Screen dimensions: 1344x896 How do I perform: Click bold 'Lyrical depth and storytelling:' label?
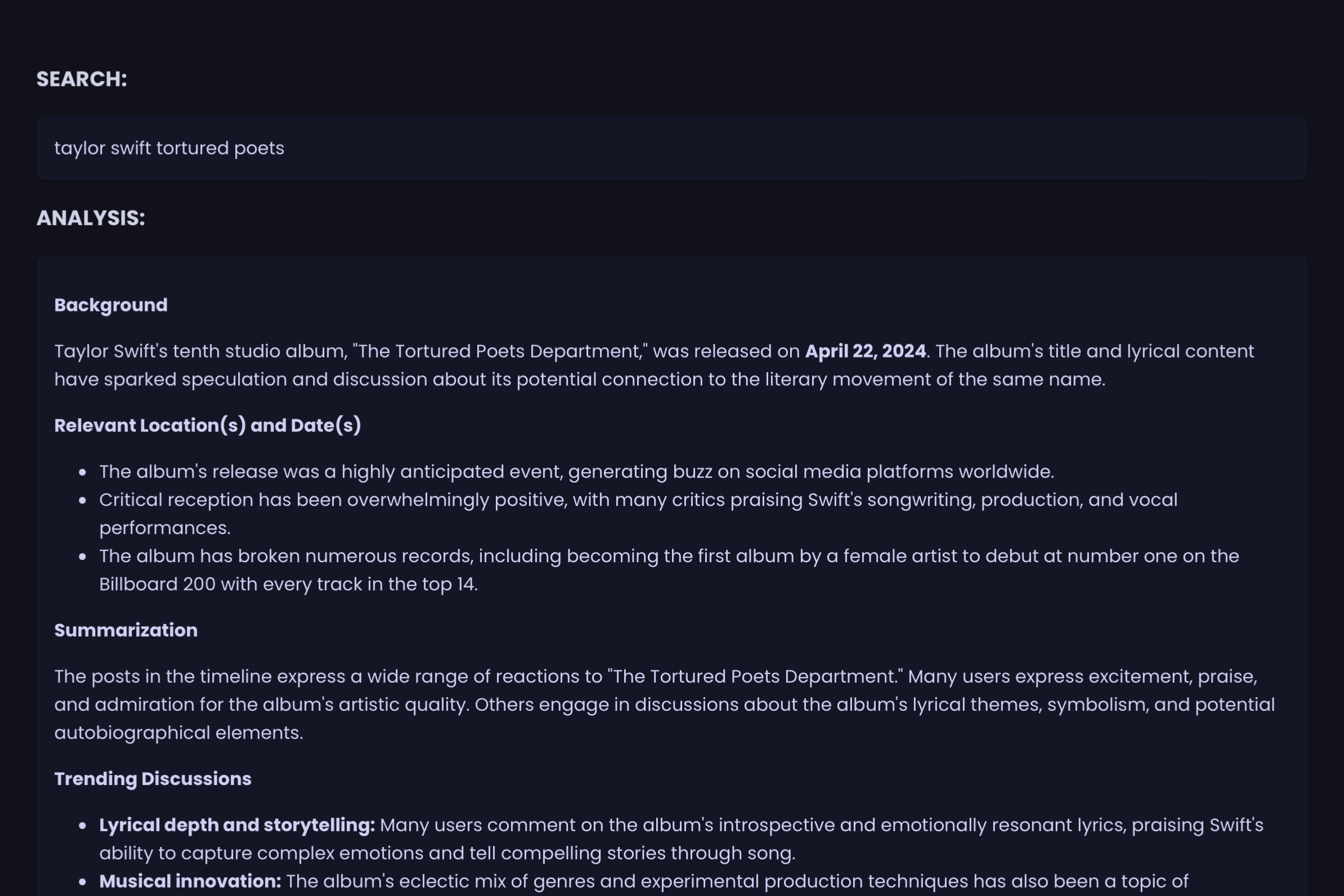click(x=236, y=825)
